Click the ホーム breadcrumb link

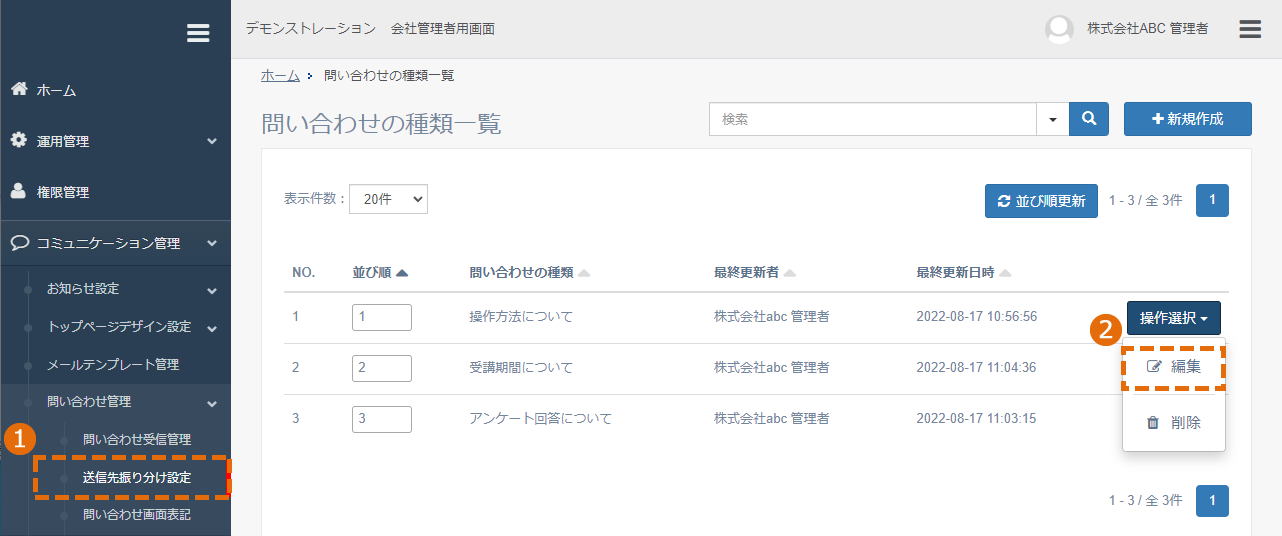(280, 75)
